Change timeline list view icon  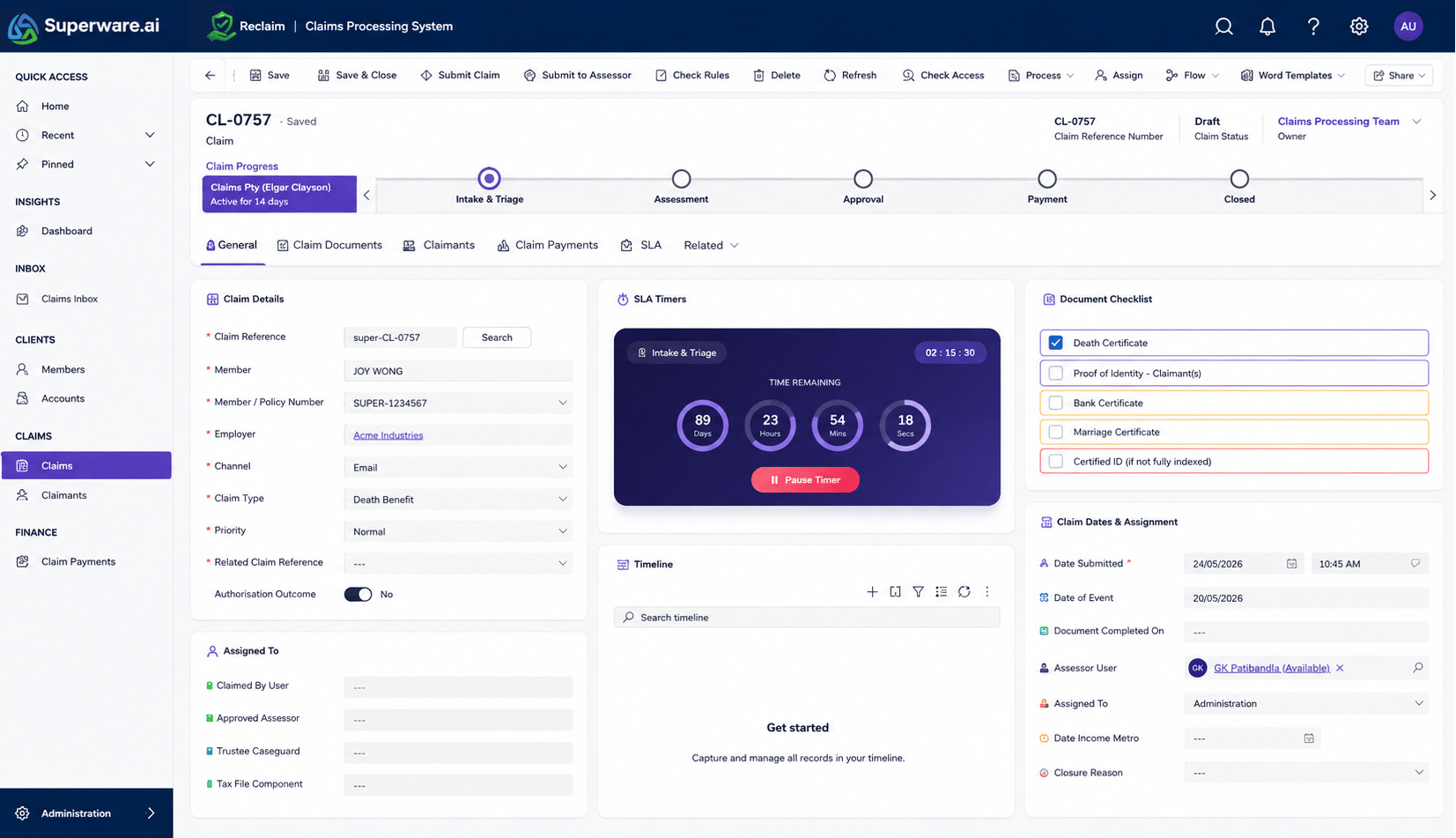click(x=941, y=592)
